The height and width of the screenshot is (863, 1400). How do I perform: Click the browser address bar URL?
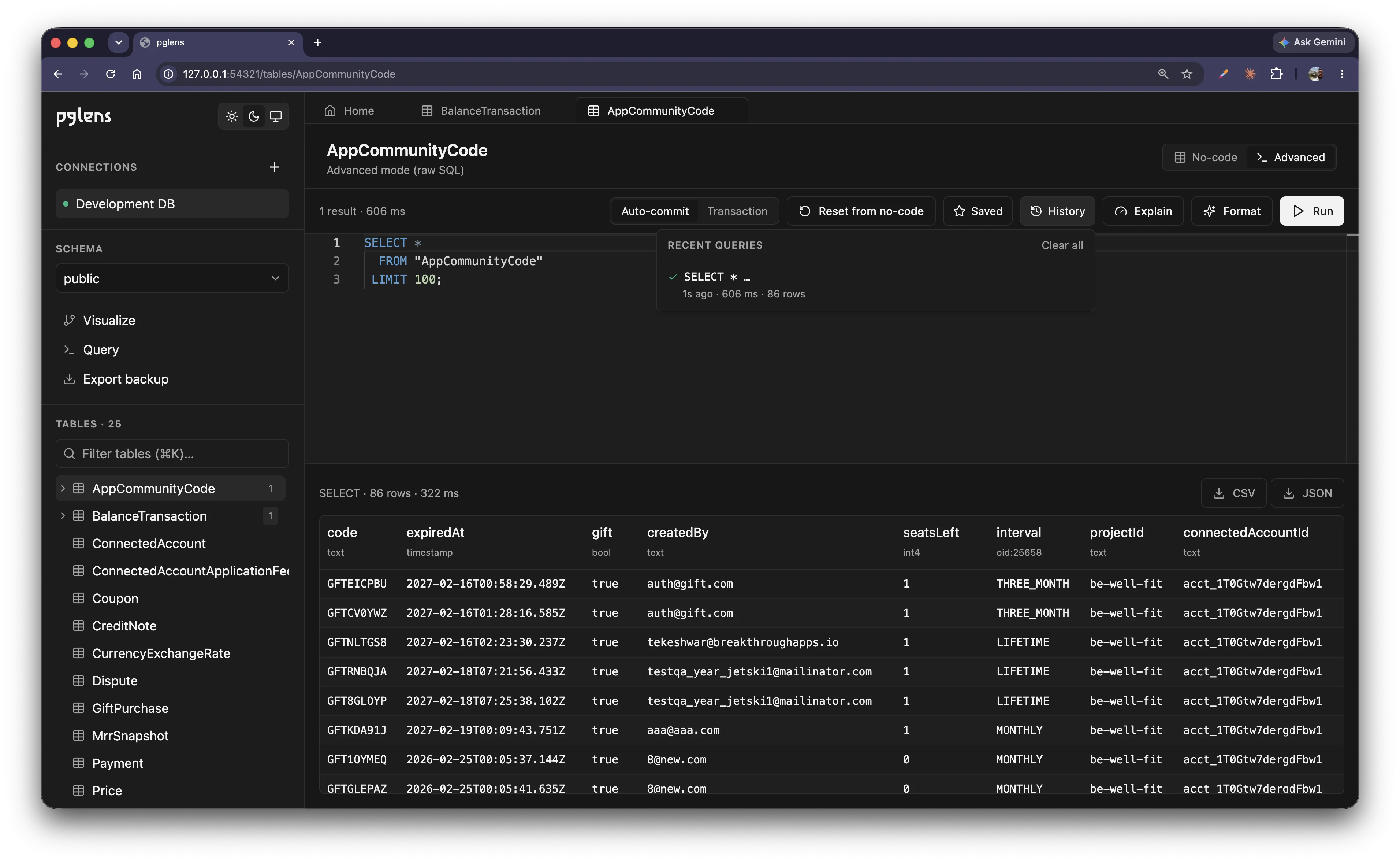click(288, 74)
